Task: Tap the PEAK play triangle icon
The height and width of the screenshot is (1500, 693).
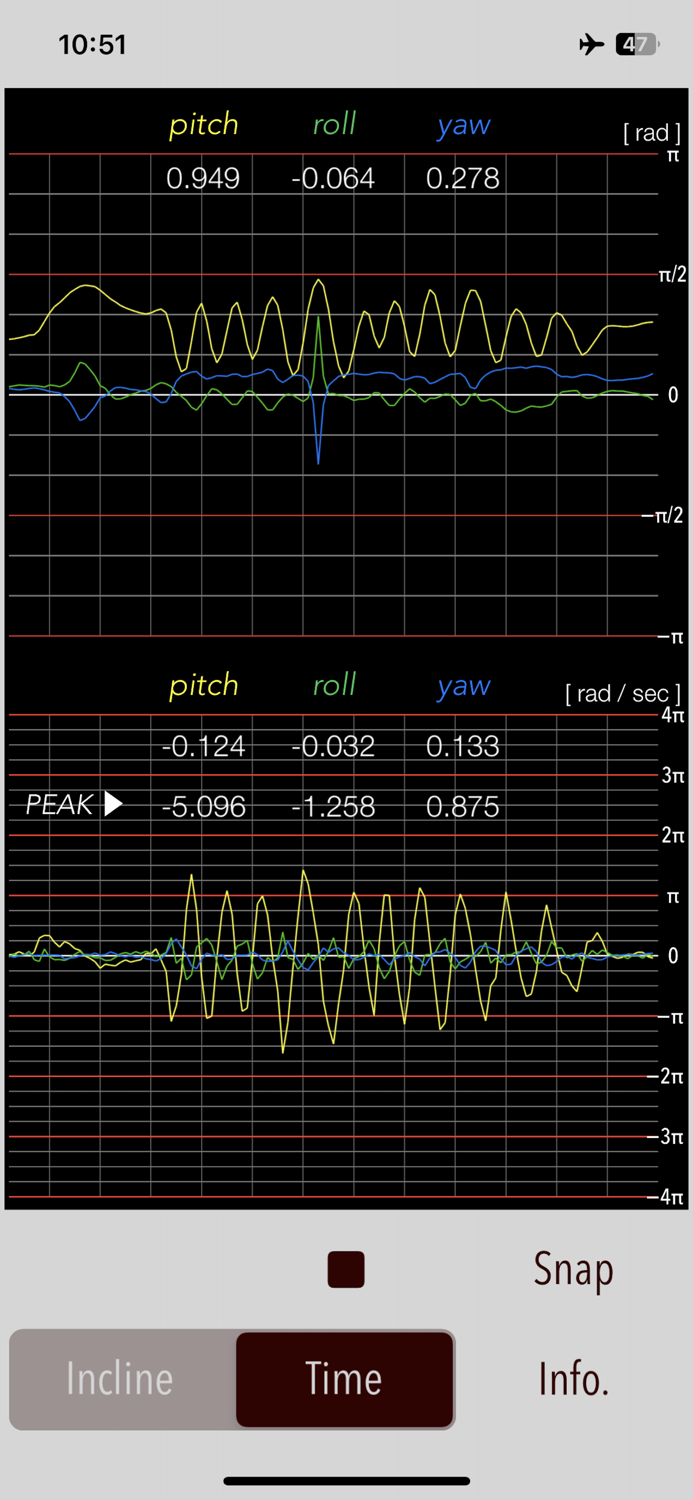Action: tap(113, 804)
